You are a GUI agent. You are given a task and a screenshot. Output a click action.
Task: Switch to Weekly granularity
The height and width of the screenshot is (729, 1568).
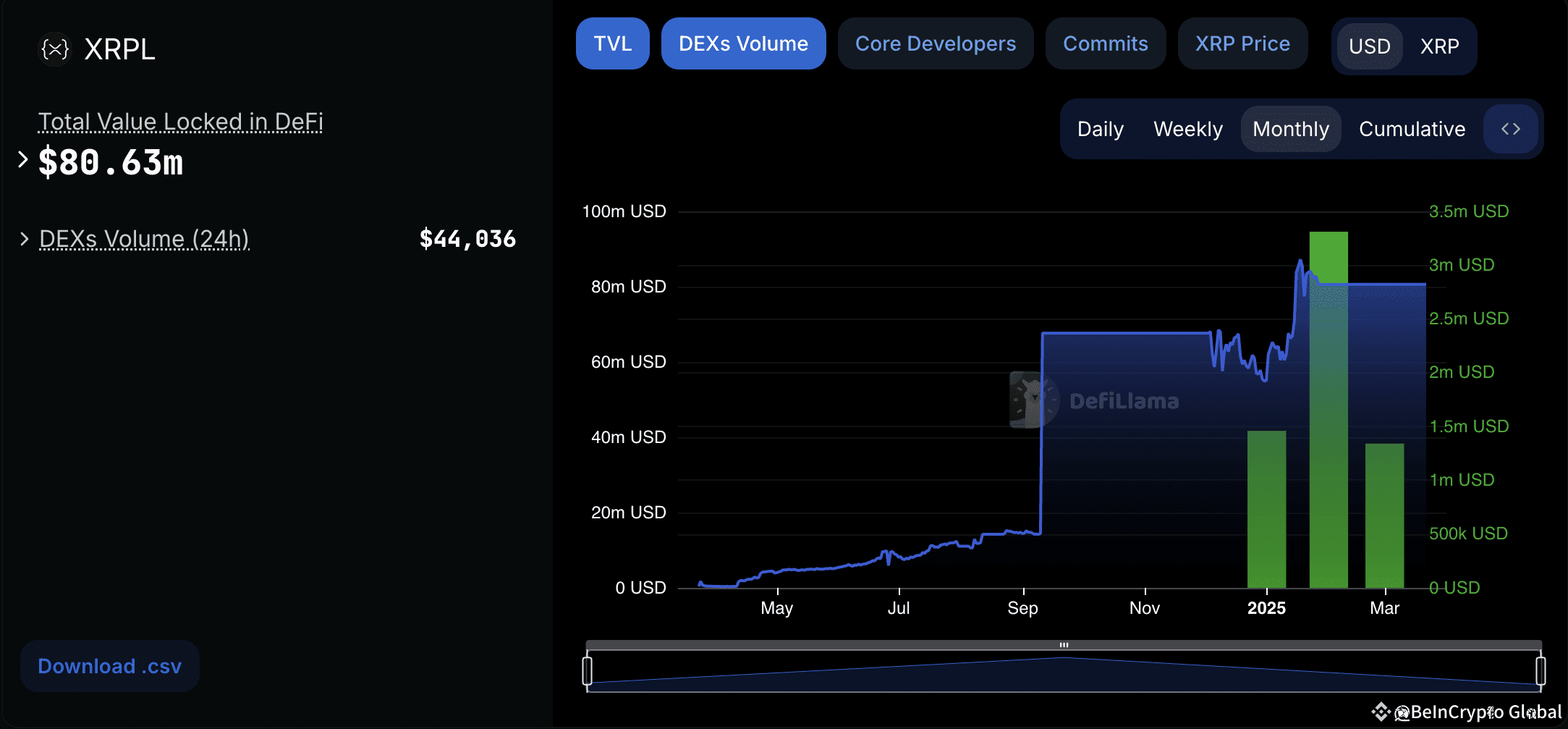coord(1187,128)
